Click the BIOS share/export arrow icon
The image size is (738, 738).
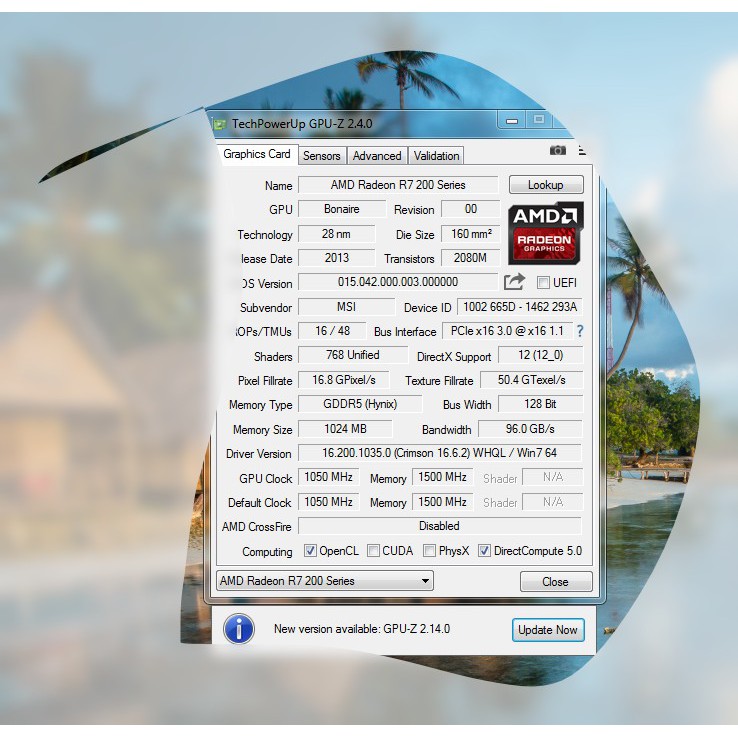coord(514,282)
